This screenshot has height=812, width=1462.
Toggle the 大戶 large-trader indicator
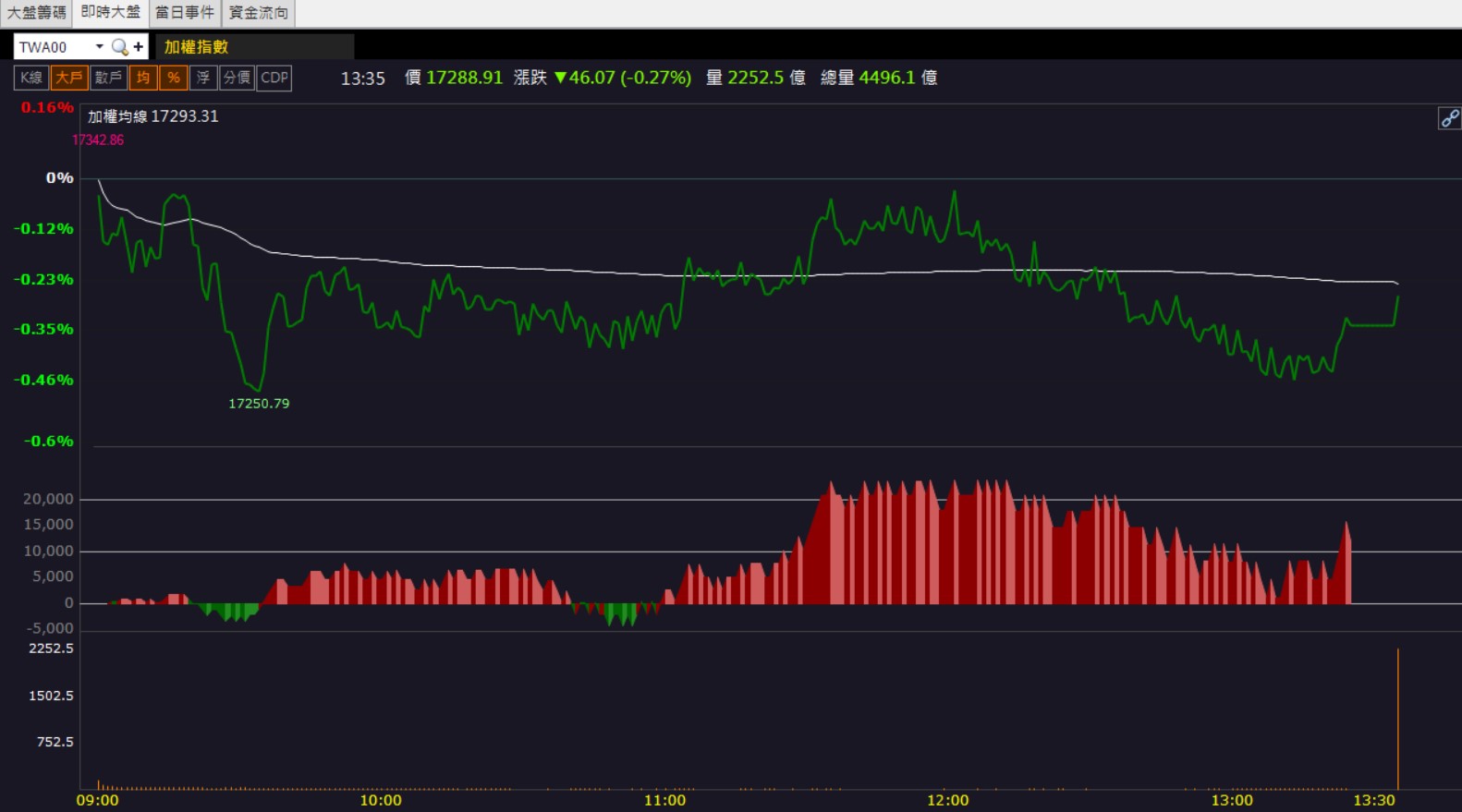click(x=69, y=78)
